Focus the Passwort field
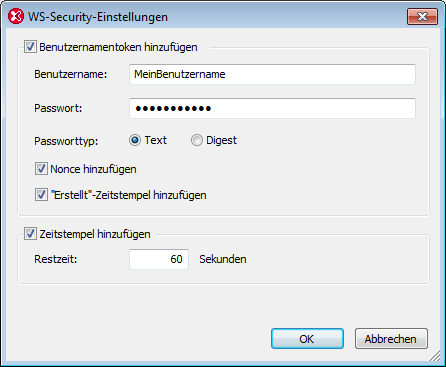Viewport: 446px width, 367px height. pos(272,108)
